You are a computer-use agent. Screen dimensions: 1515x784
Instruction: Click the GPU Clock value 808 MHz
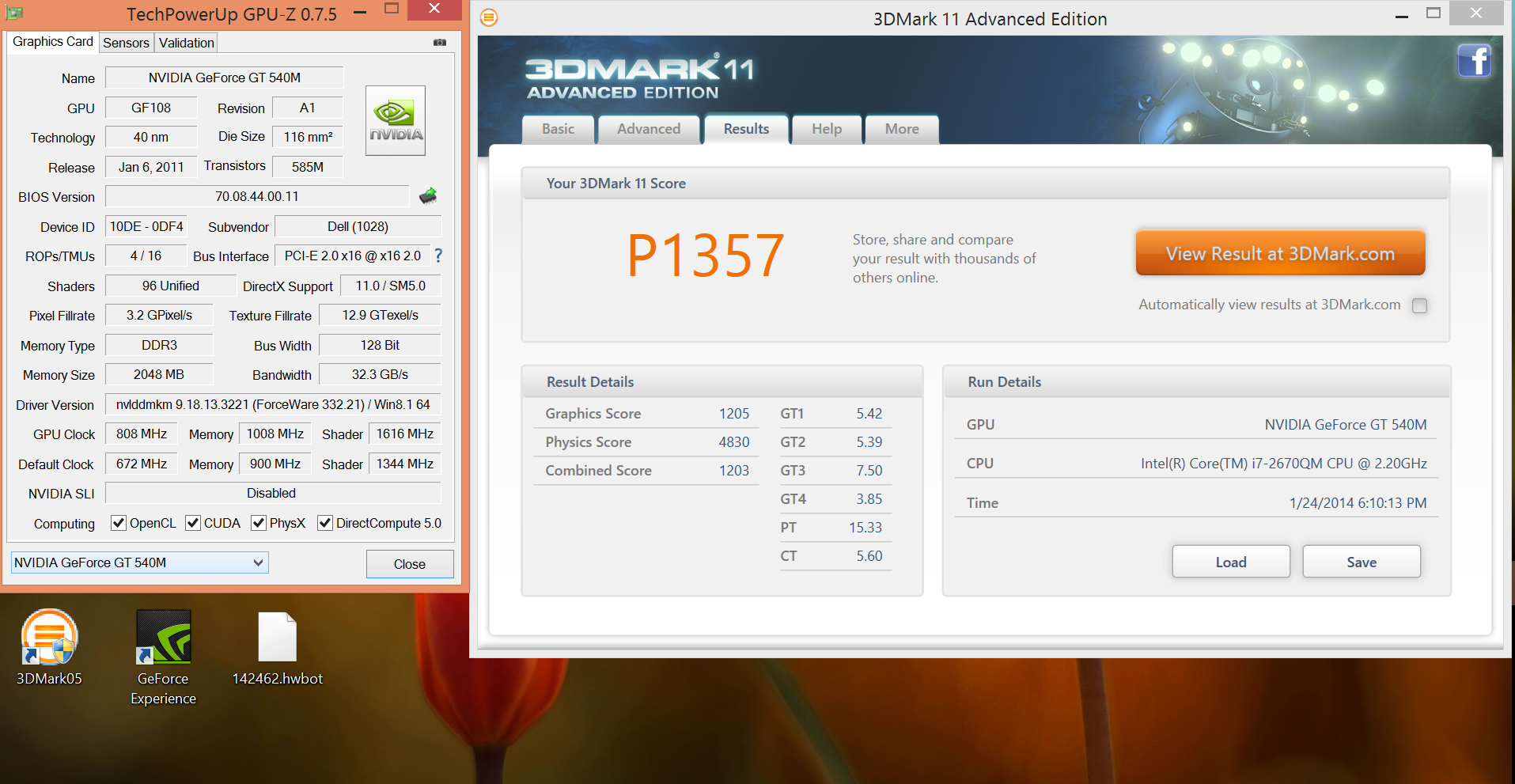coord(142,434)
